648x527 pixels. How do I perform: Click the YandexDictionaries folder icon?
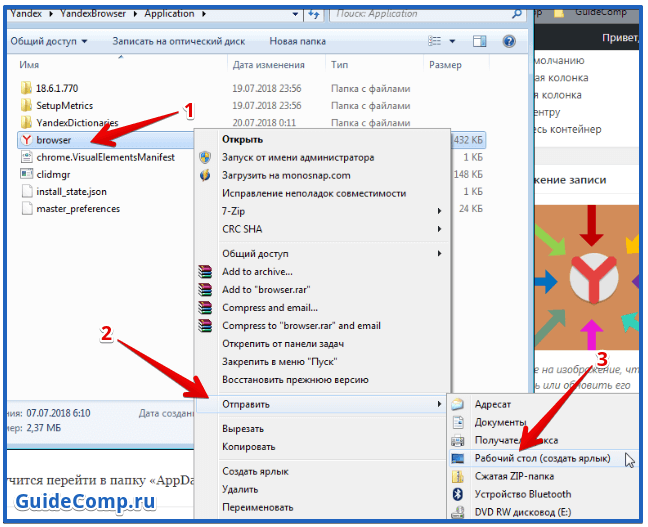[26, 122]
